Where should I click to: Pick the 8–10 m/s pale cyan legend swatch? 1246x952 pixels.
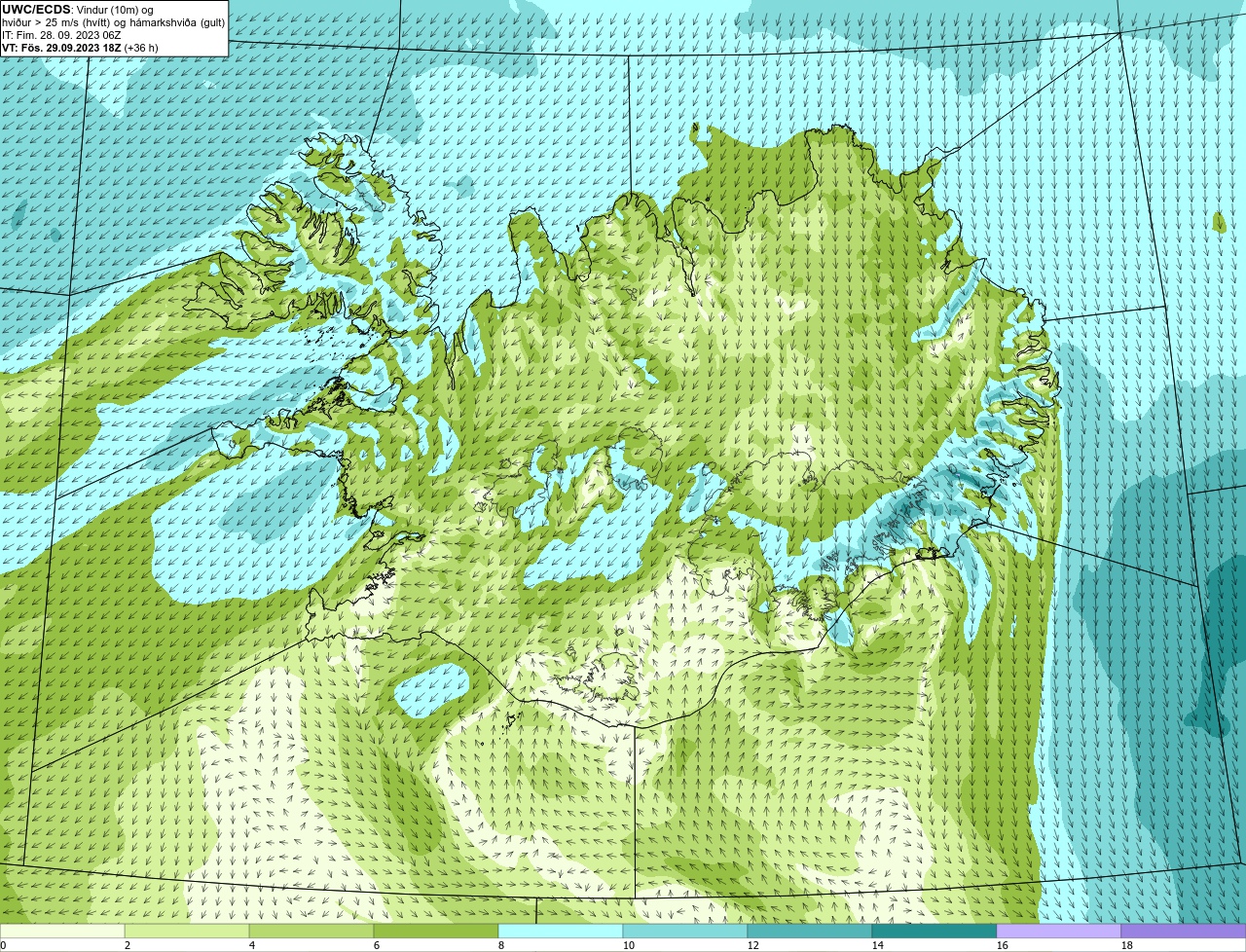click(561, 931)
